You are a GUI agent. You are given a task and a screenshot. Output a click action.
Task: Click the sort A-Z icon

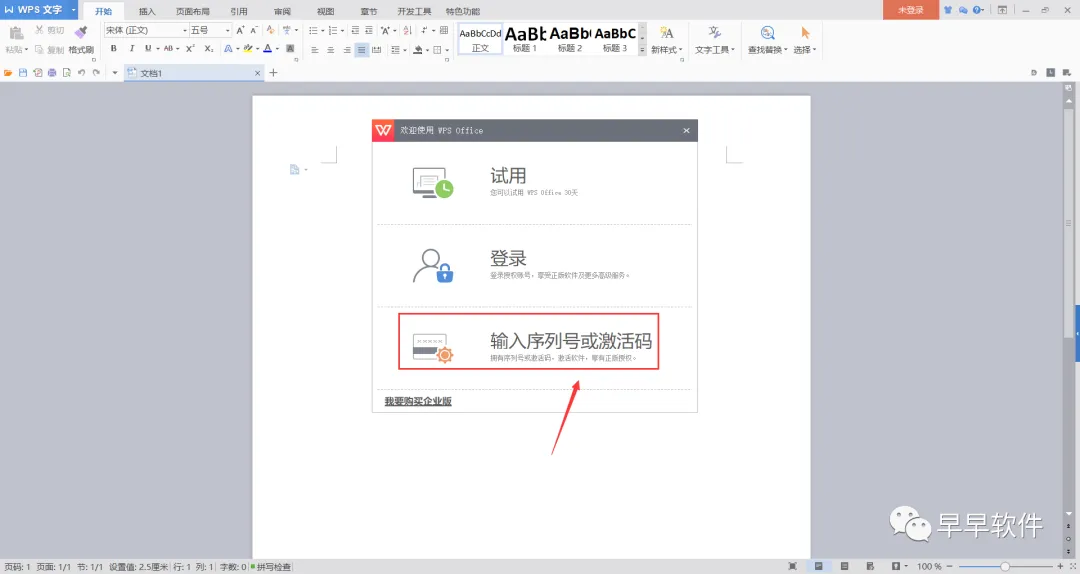pyautogui.click(x=408, y=30)
